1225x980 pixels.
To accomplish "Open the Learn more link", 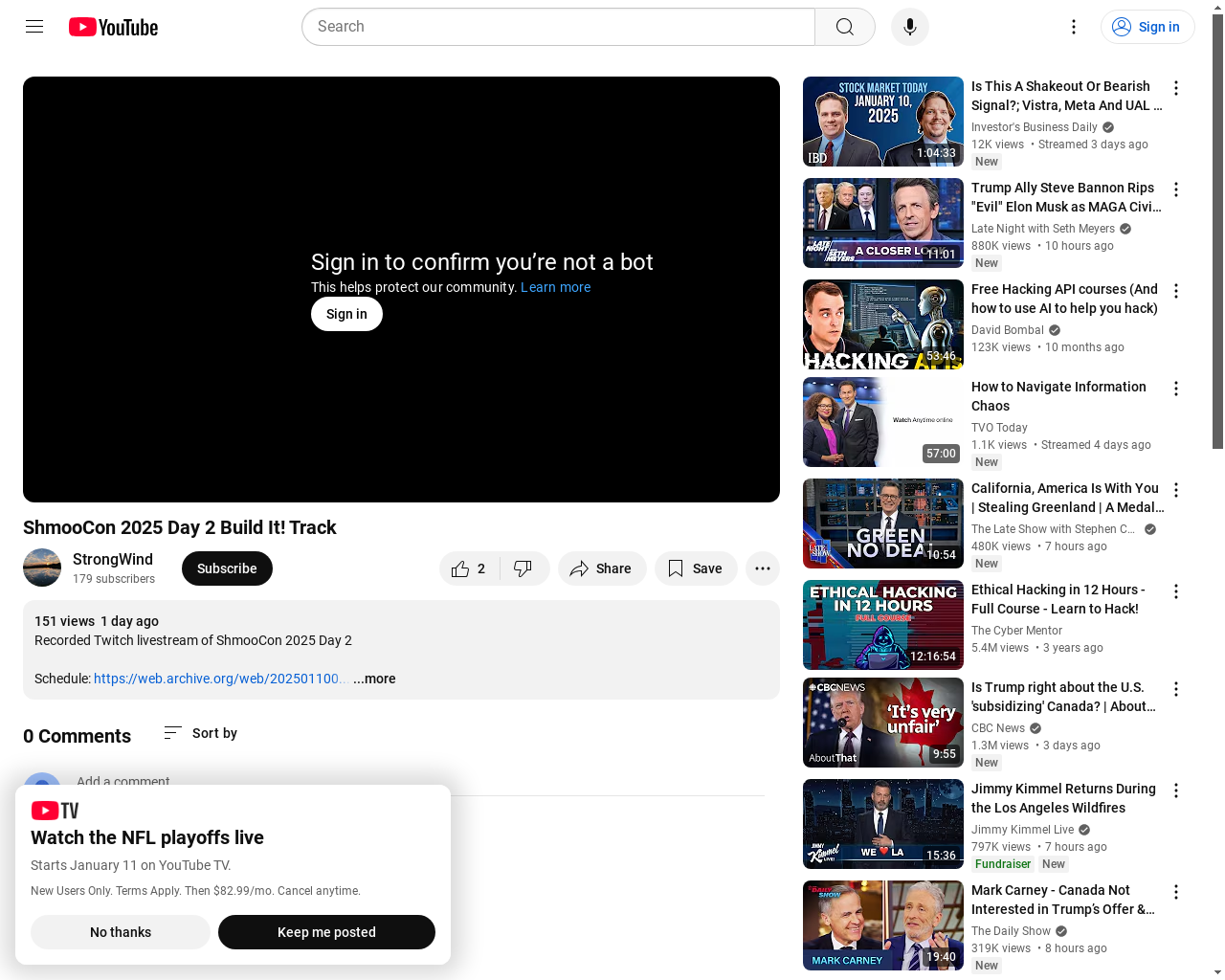I will pos(555,287).
